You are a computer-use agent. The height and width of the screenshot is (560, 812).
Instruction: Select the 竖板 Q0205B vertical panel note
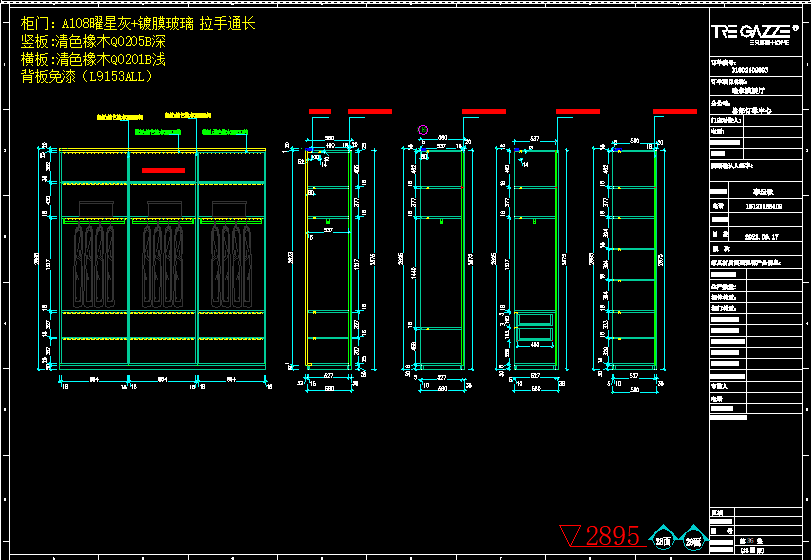(x=93, y=41)
